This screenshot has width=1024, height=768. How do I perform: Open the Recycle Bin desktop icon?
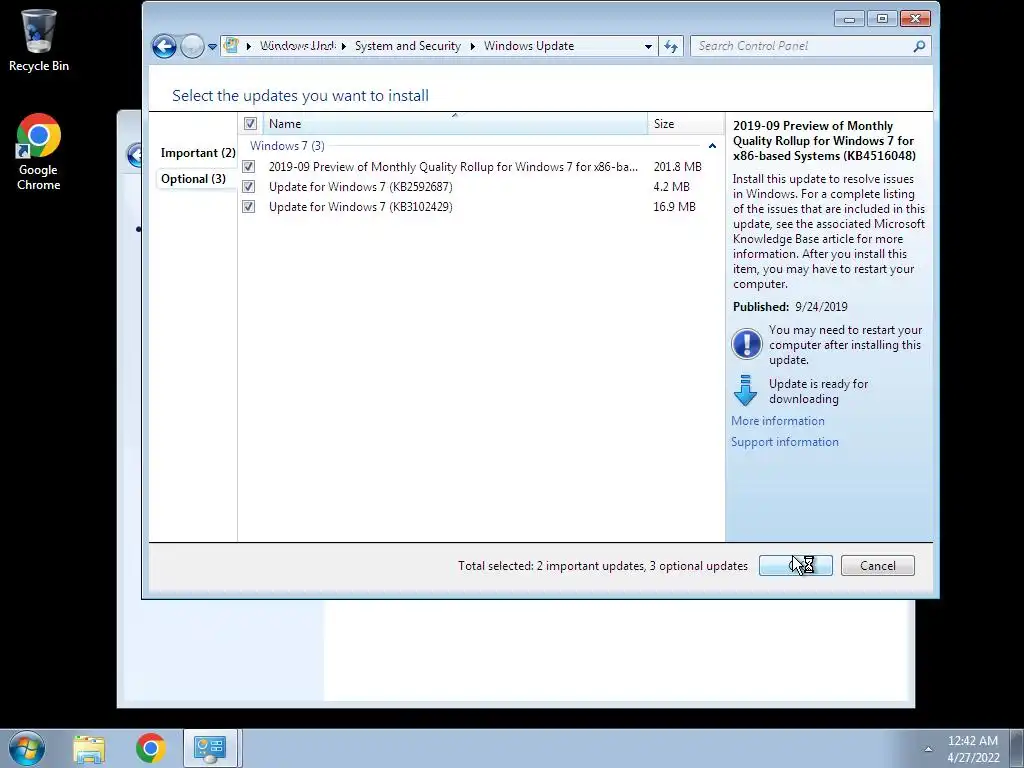tap(39, 40)
